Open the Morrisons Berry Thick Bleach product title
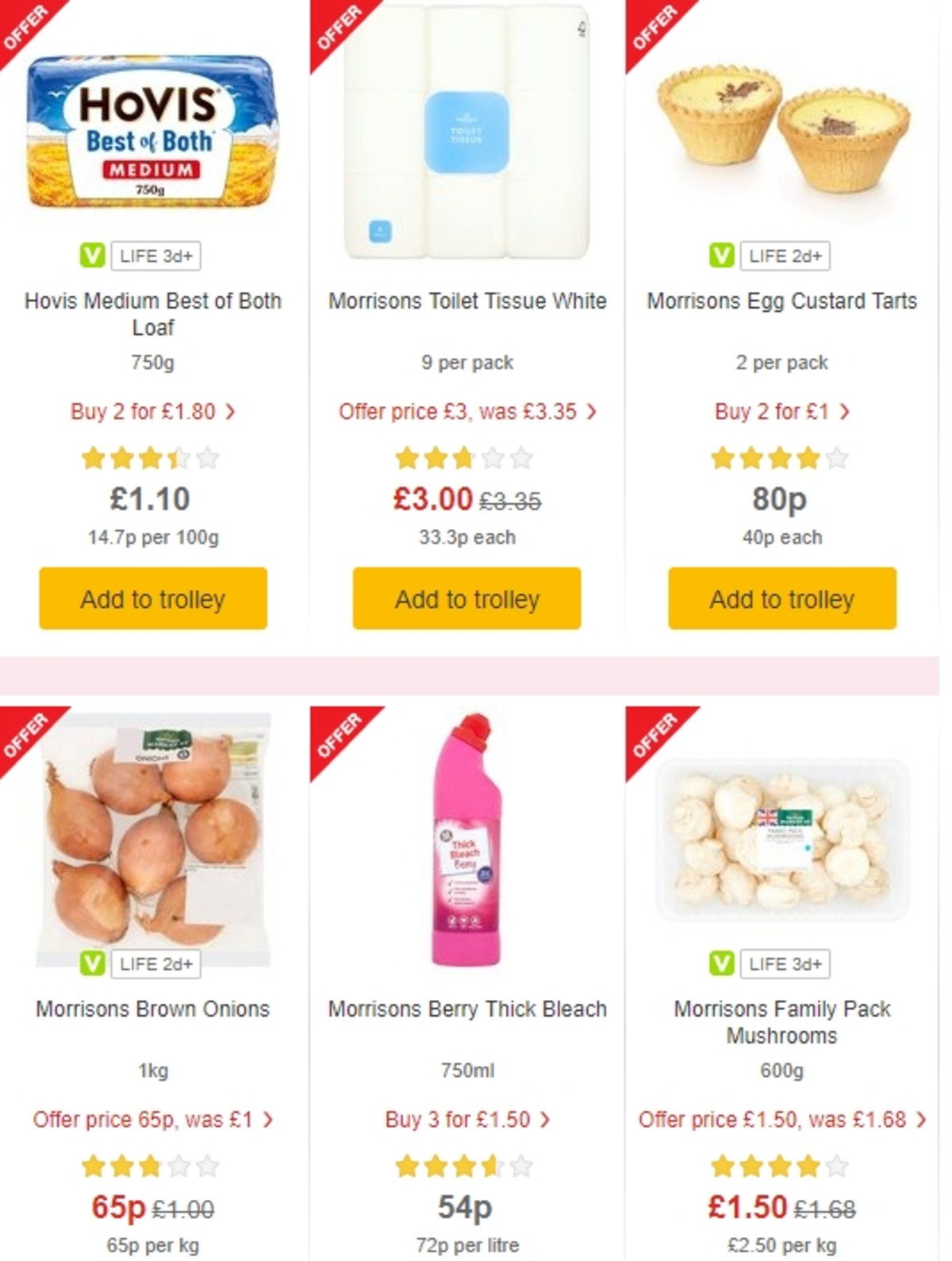The height and width of the screenshot is (1261, 952). coord(466,1009)
